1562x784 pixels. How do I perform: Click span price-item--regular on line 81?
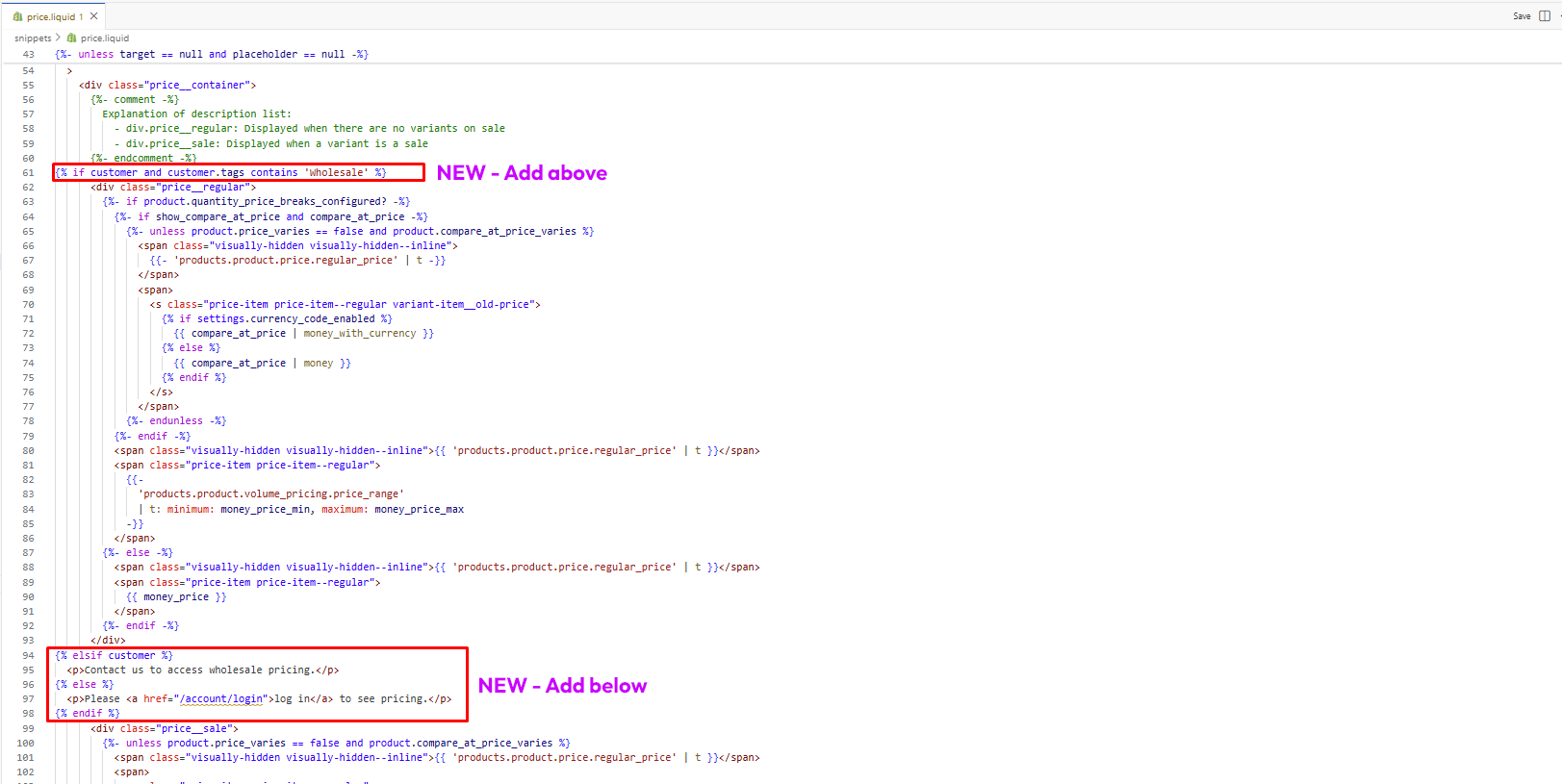click(x=247, y=465)
